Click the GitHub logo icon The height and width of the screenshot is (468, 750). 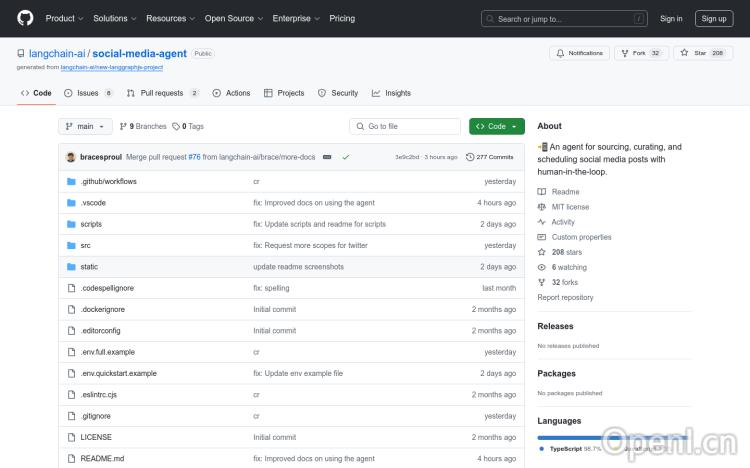25,18
